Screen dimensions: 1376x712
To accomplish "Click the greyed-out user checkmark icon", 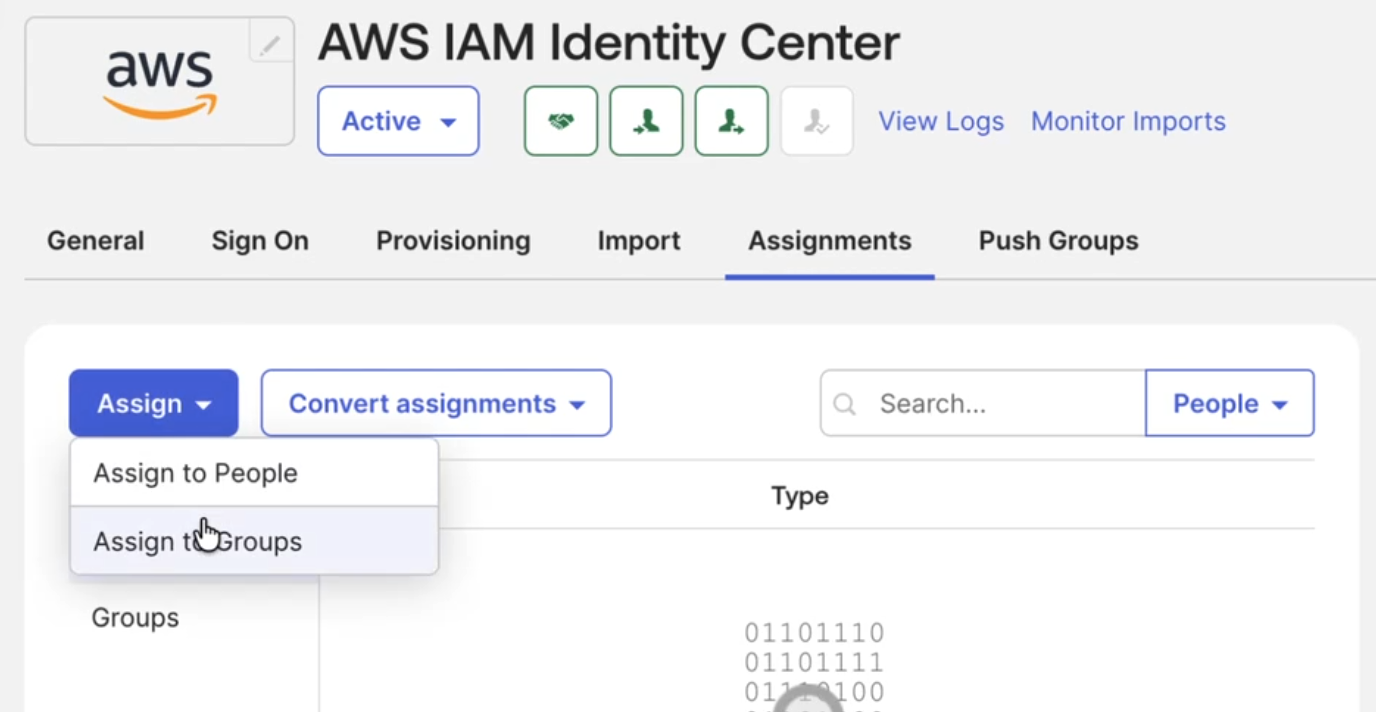I will coord(817,121).
